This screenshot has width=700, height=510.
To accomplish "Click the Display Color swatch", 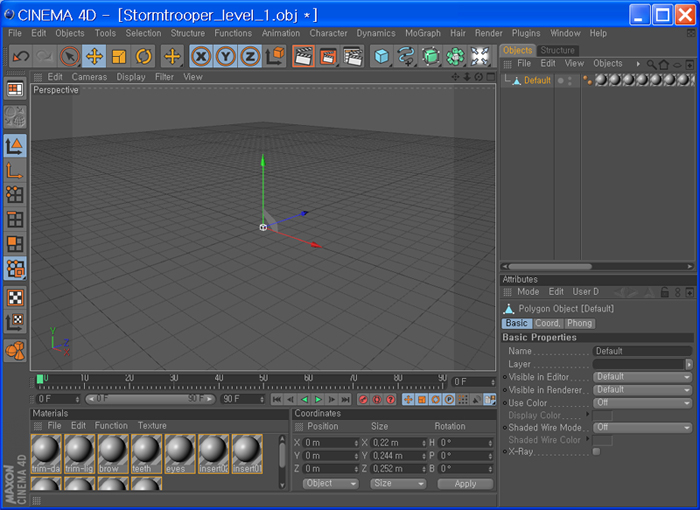I will point(602,416).
